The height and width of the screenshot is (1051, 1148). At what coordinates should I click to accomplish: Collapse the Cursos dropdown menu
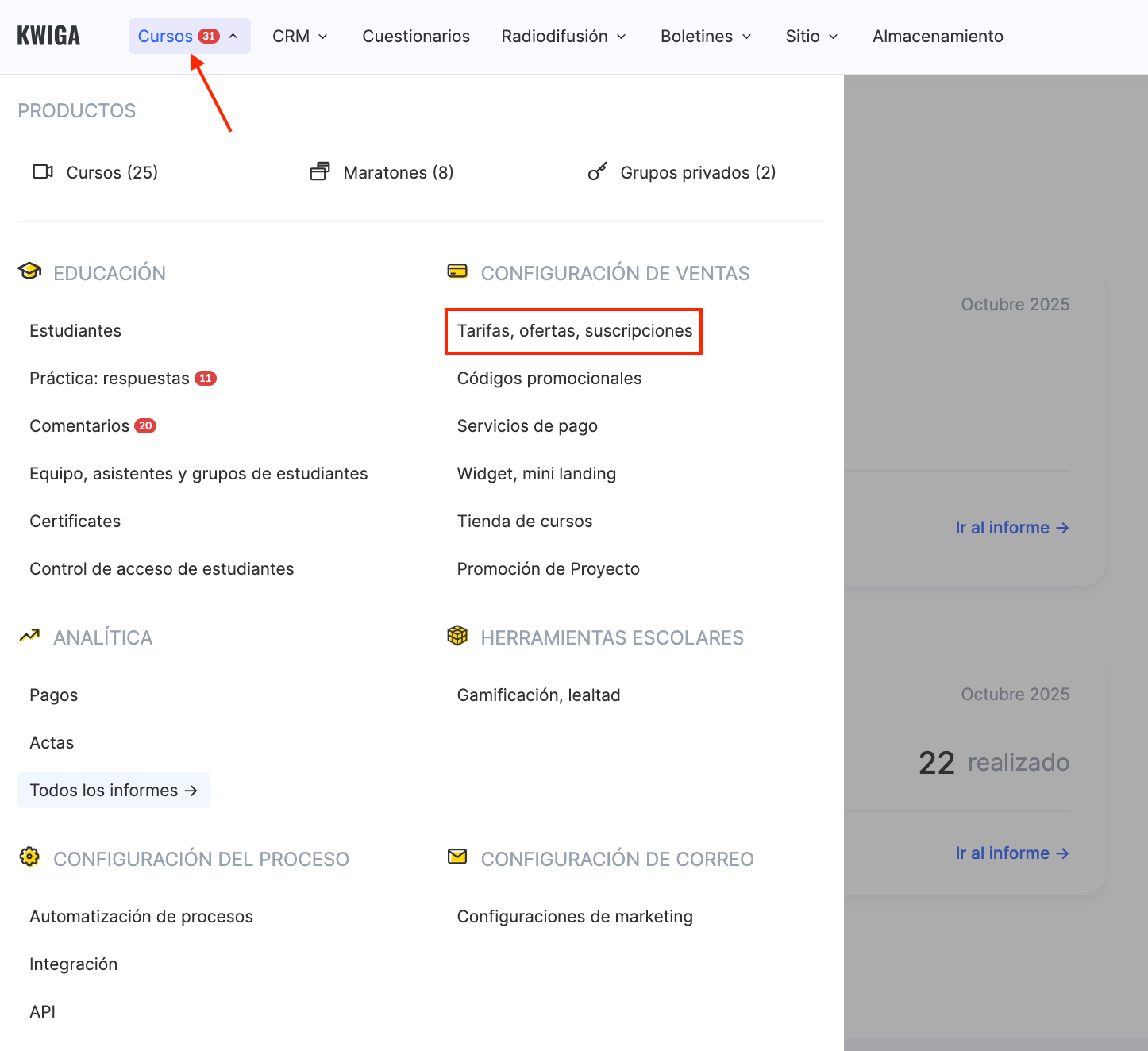(189, 37)
